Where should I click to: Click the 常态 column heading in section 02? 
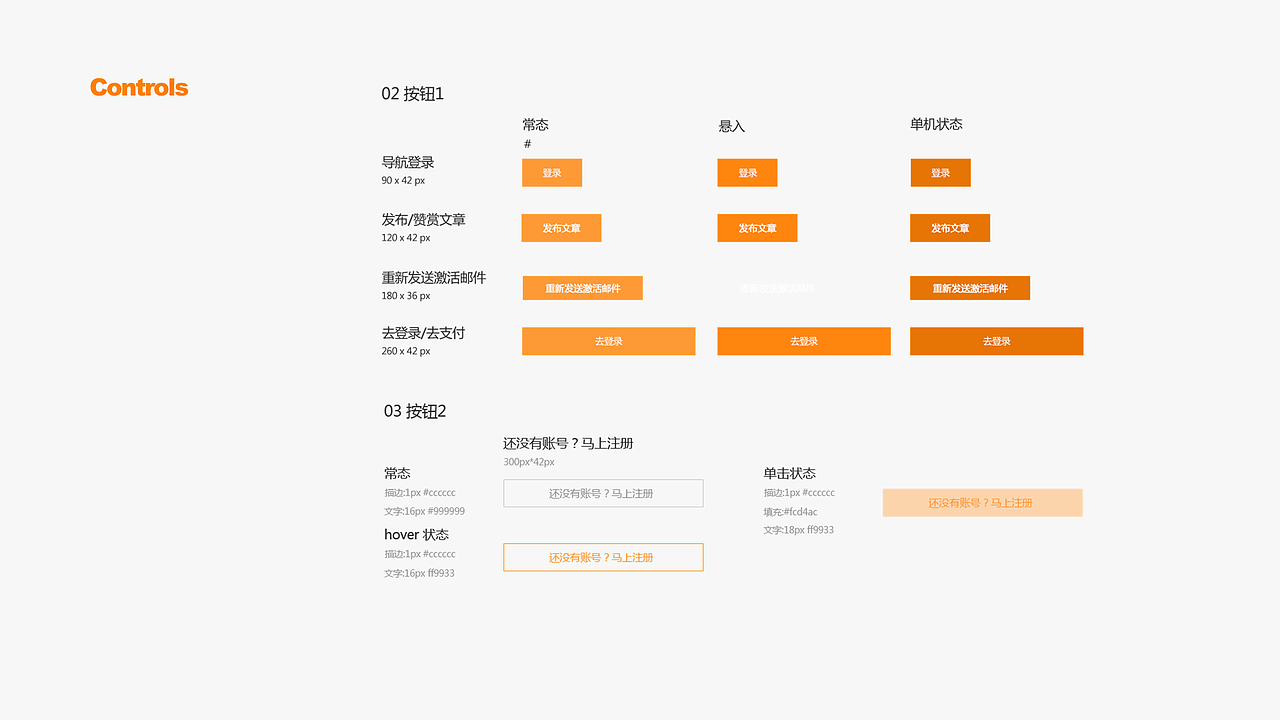(x=535, y=125)
